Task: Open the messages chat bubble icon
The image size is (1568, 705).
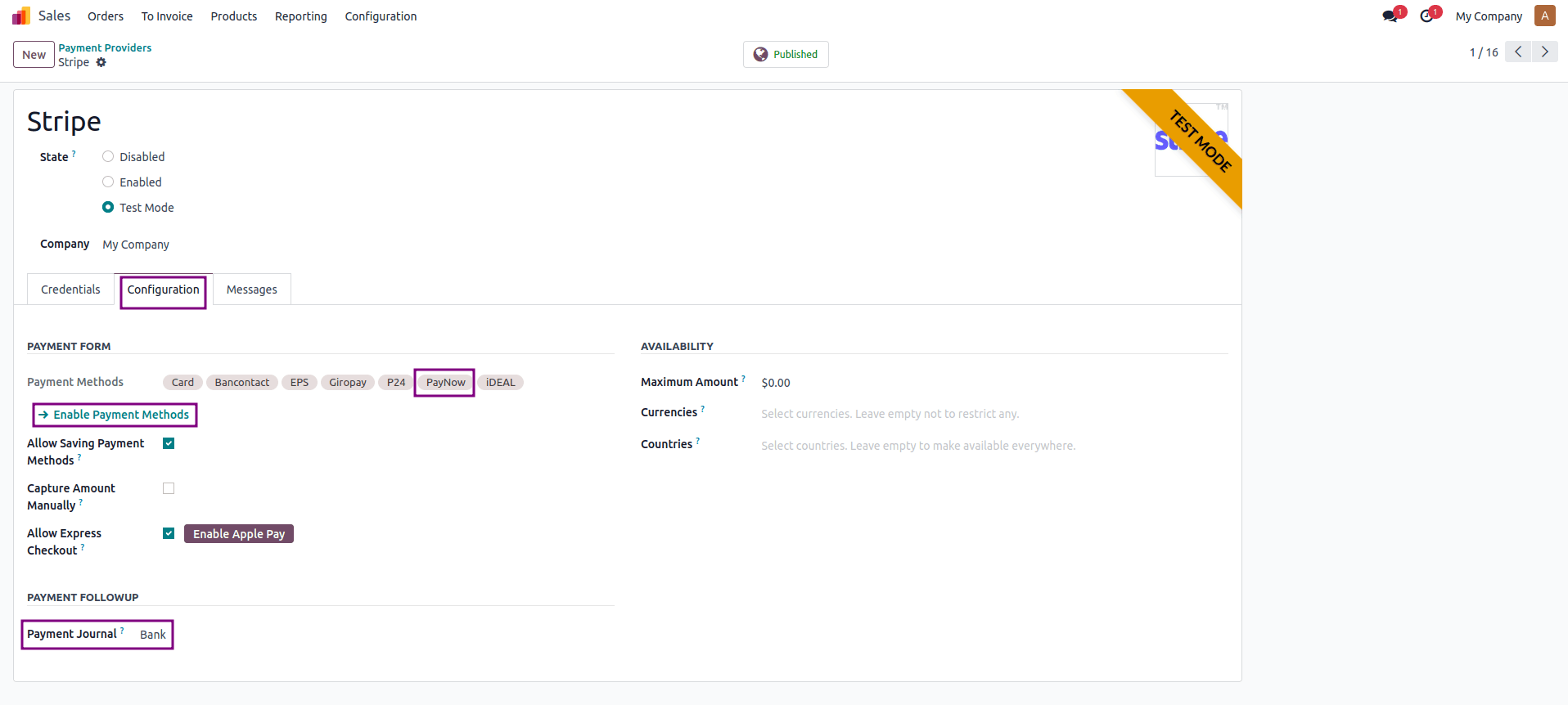Action: (1390, 16)
